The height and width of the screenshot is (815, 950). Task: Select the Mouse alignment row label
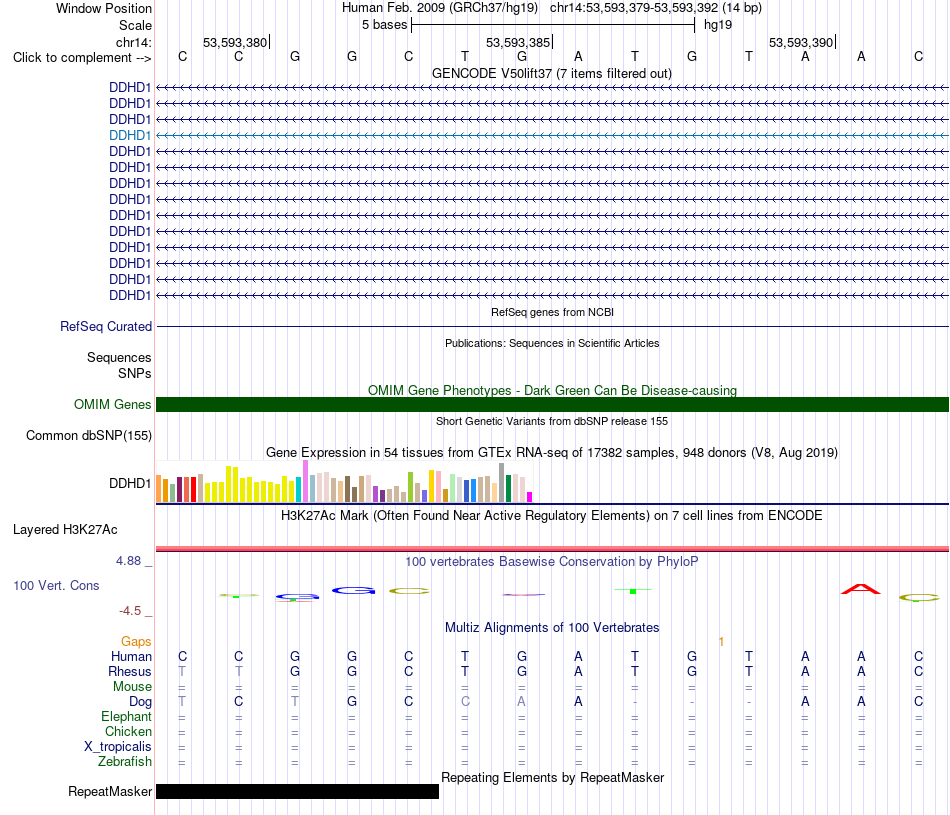click(x=132, y=687)
